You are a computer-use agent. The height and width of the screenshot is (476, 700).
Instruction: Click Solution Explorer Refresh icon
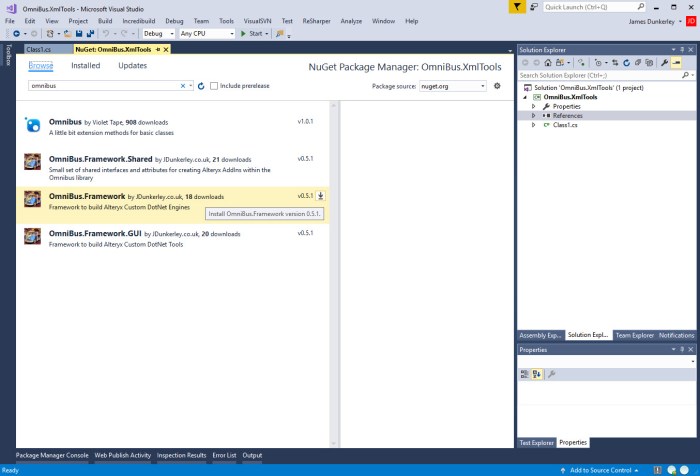tap(626, 63)
